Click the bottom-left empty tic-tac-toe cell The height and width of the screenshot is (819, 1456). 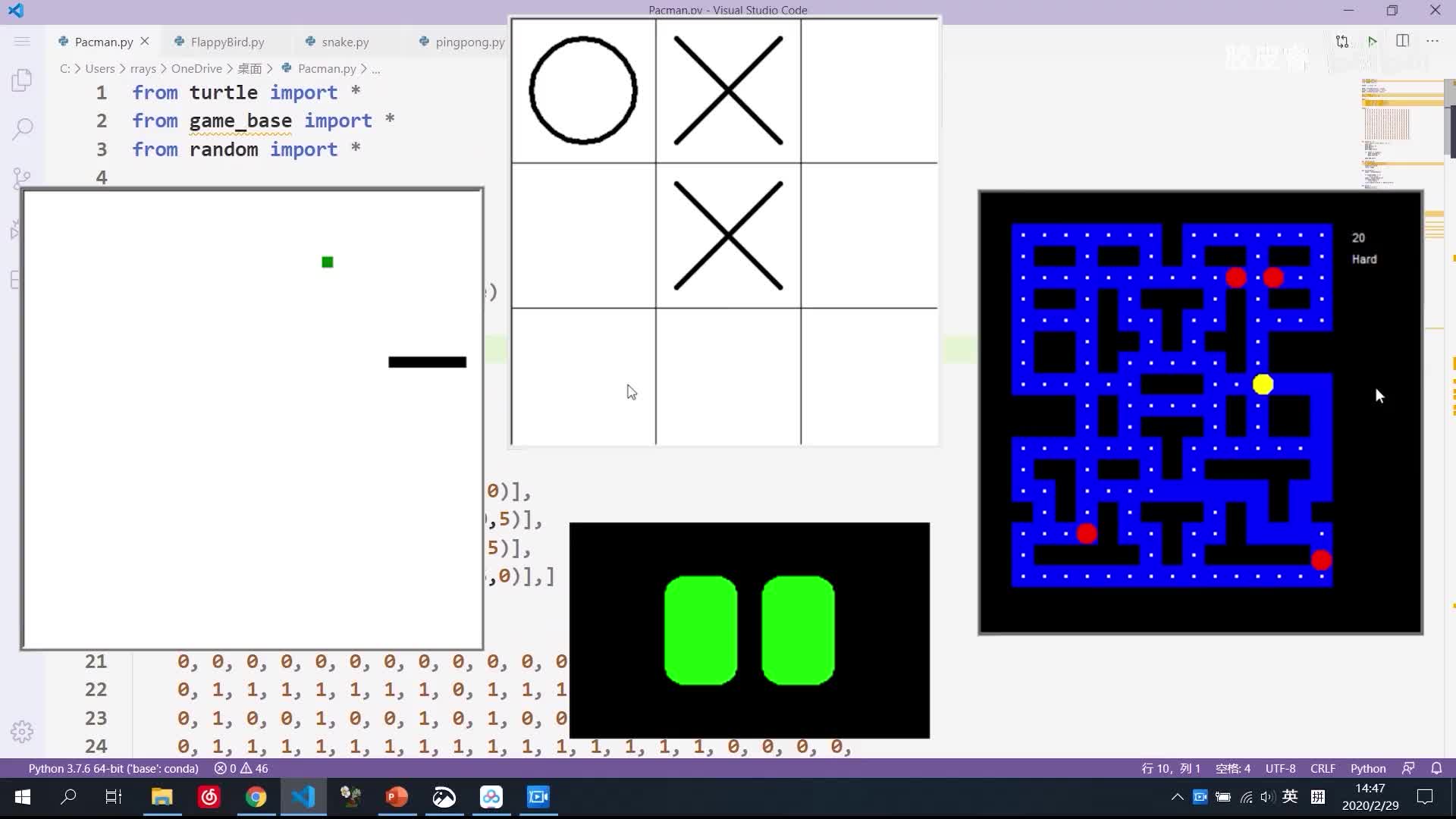click(x=584, y=376)
